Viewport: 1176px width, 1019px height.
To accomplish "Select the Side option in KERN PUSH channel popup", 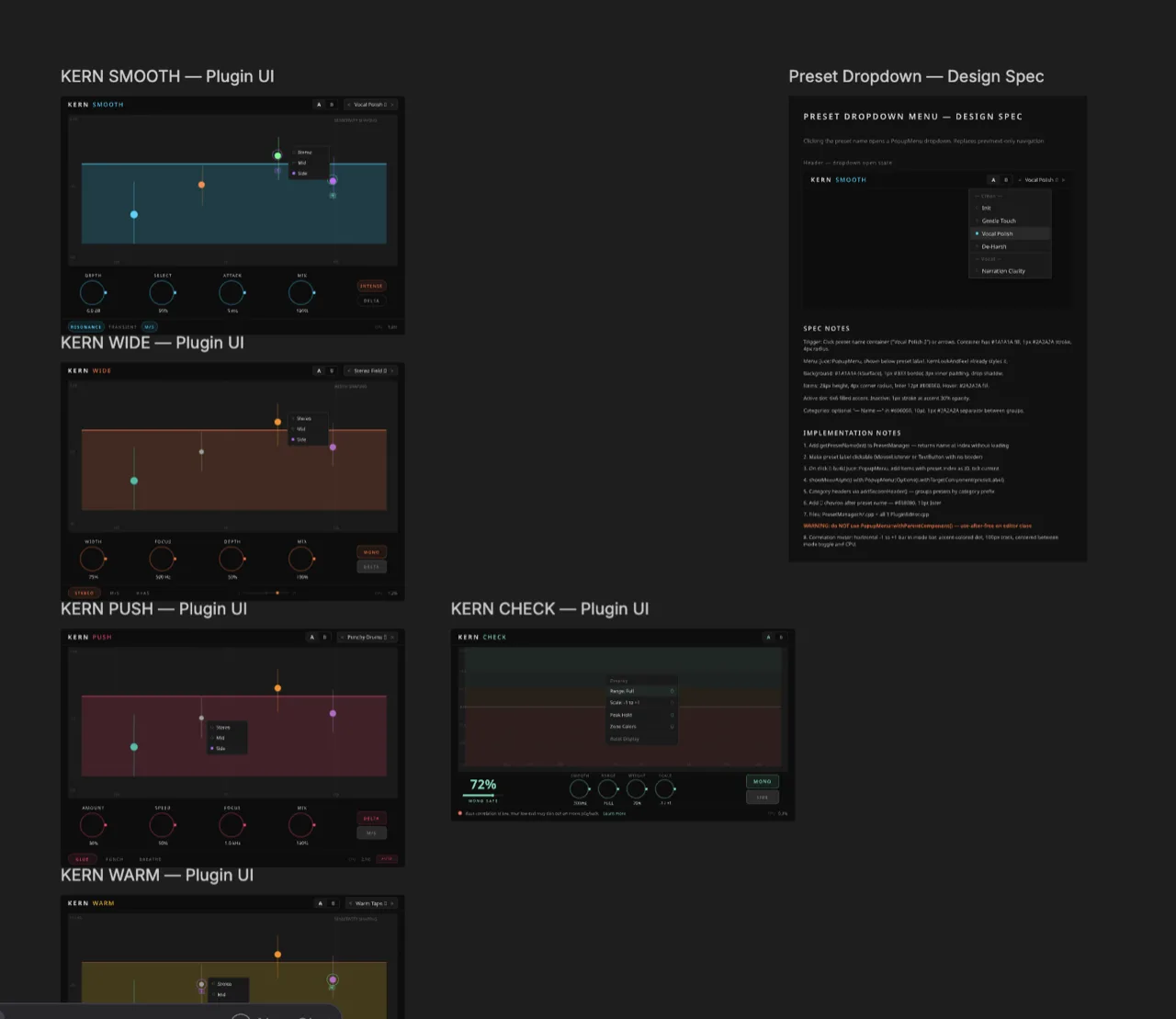I will 220,749.
